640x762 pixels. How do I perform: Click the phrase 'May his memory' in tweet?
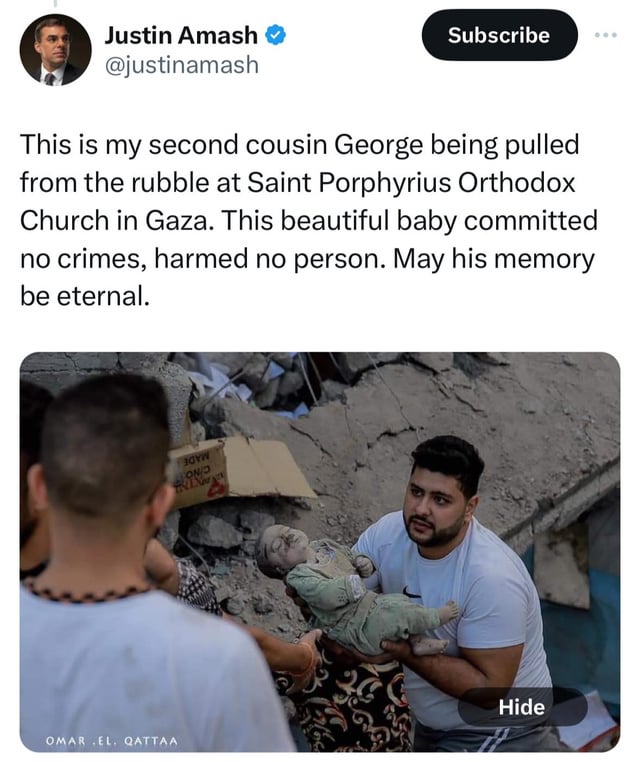(x=494, y=259)
